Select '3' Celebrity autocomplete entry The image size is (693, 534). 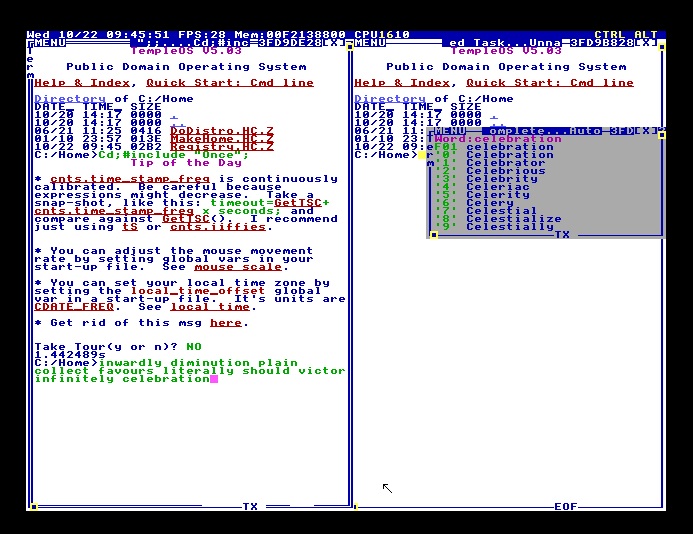(x=486, y=179)
